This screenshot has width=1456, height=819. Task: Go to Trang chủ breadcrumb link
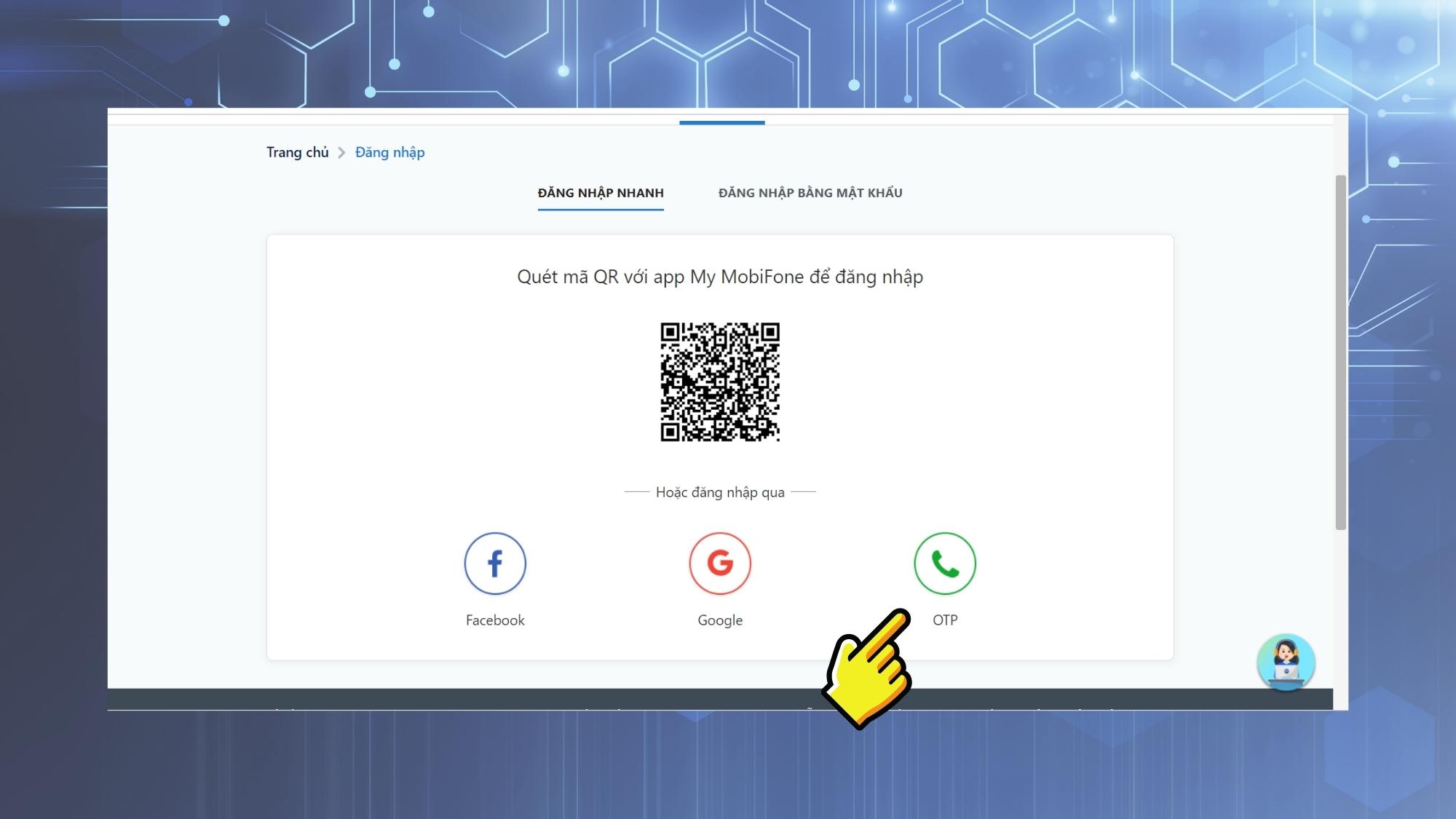[x=298, y=152]
